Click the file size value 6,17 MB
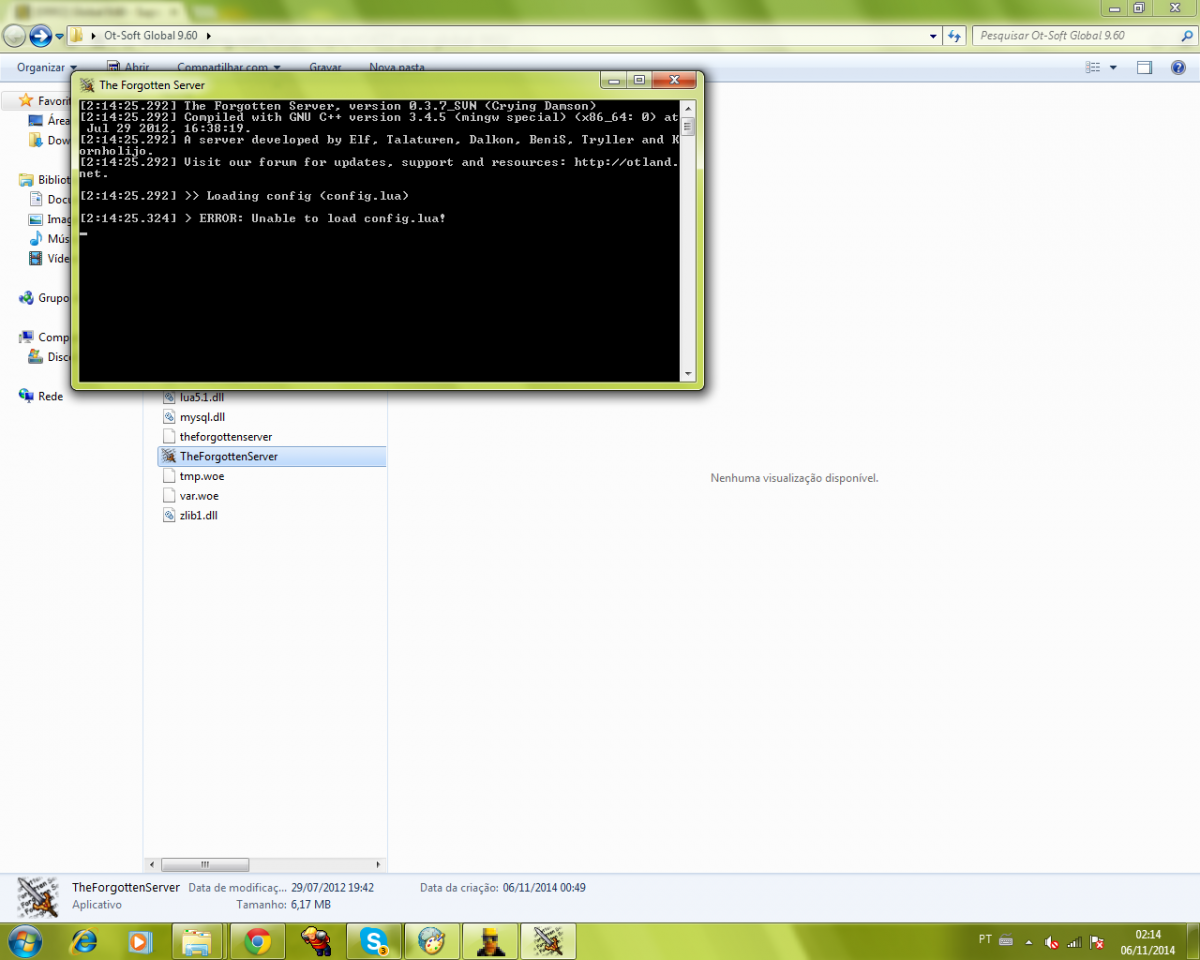 (310, 905)
